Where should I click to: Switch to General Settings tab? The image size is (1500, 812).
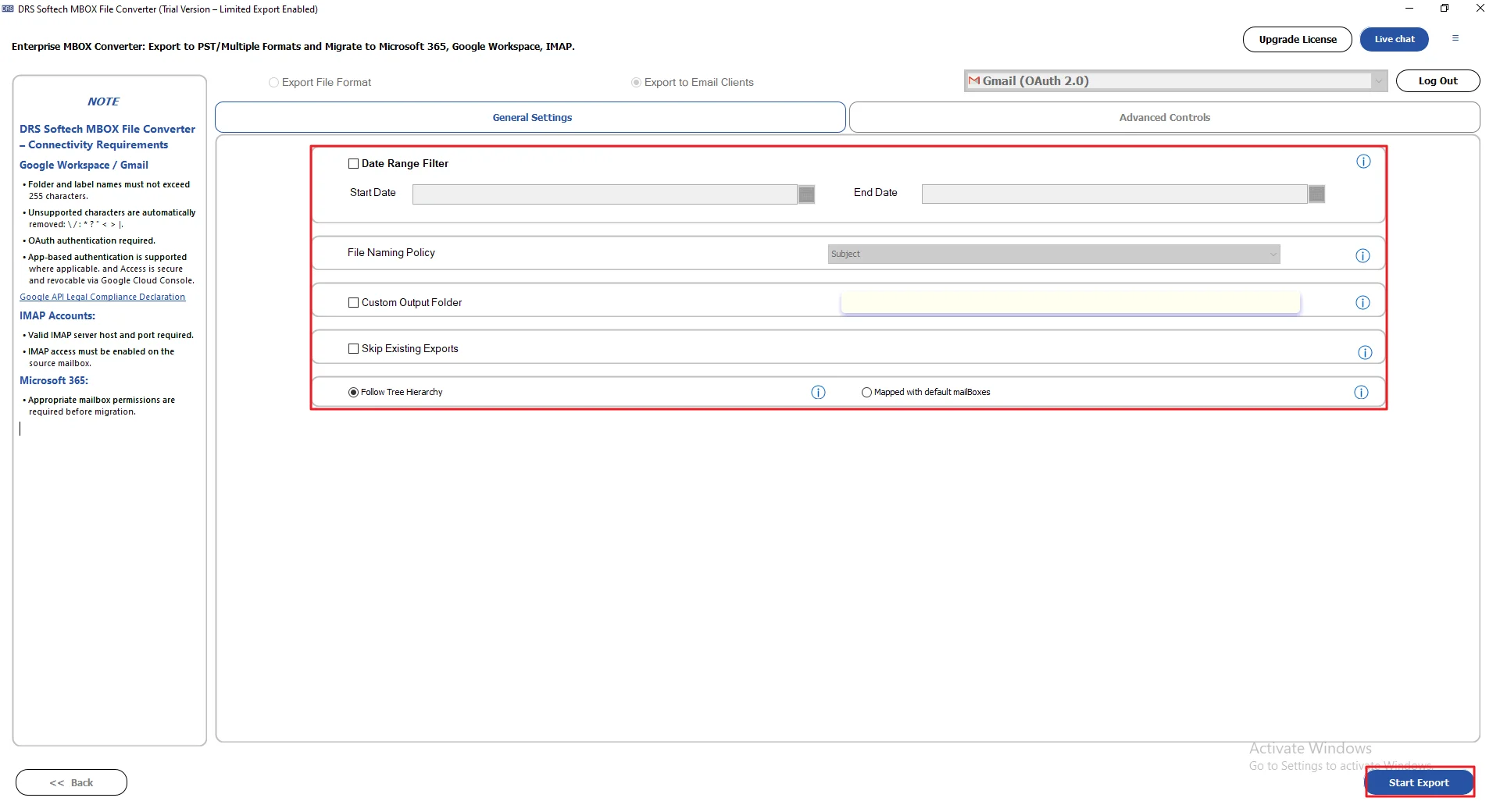530,118
